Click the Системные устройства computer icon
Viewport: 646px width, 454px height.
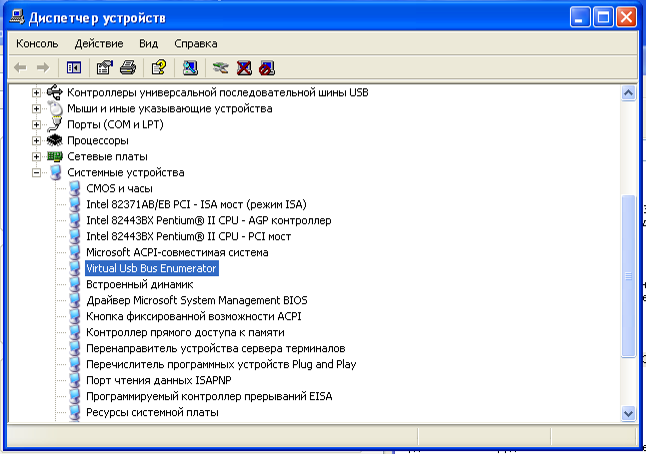pos(55,172)
